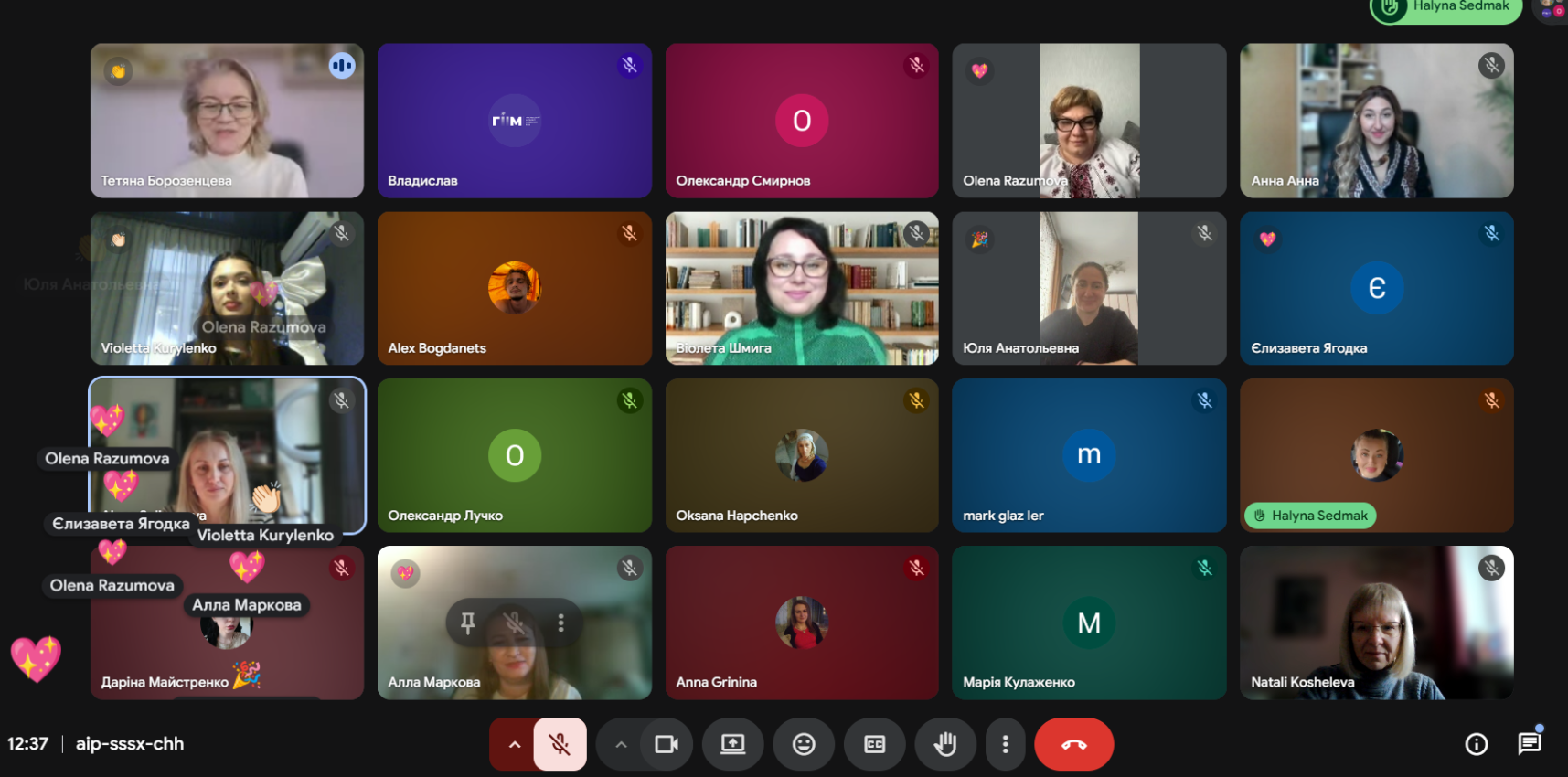Viewport: 1568px width, 777px height.
Task: Unmute the microphone in bottom toolbar
Action: point(560,744)
